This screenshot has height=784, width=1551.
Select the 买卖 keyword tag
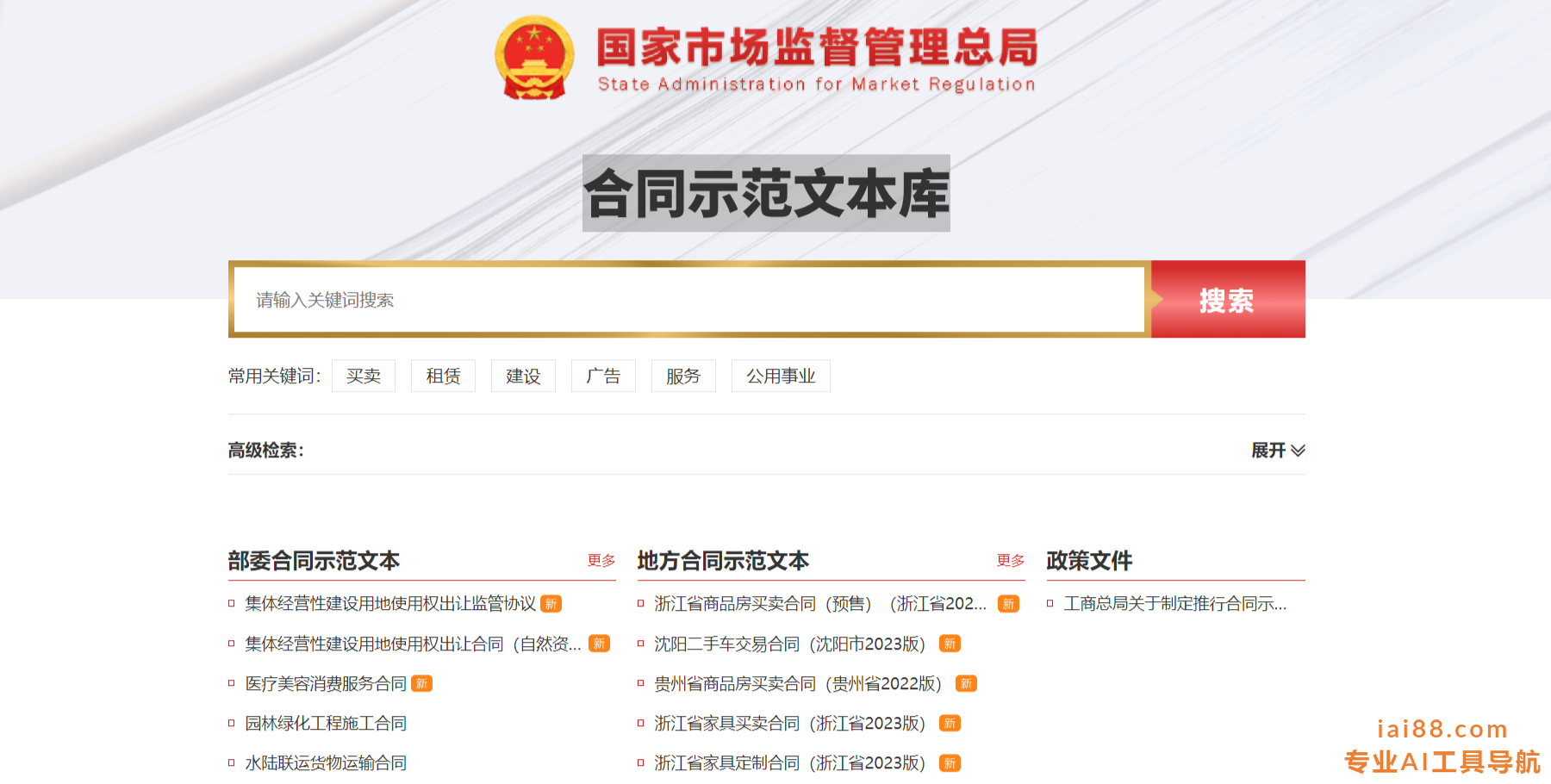click(x=364, y=376)
